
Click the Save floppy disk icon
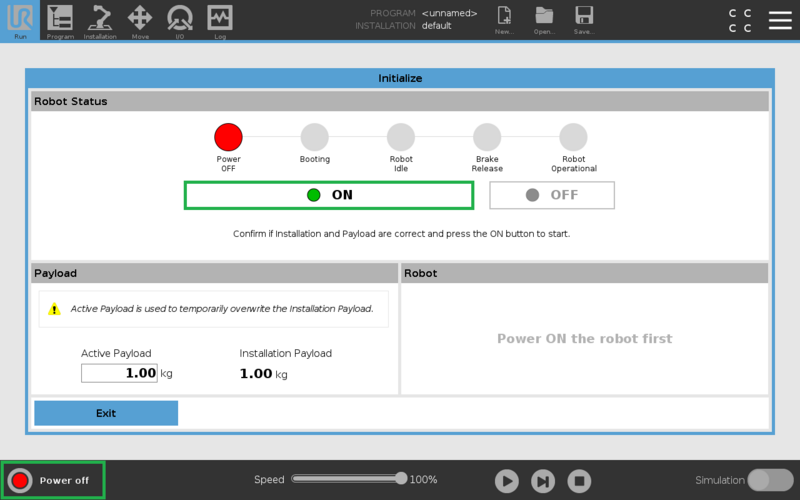pos(584,20)
